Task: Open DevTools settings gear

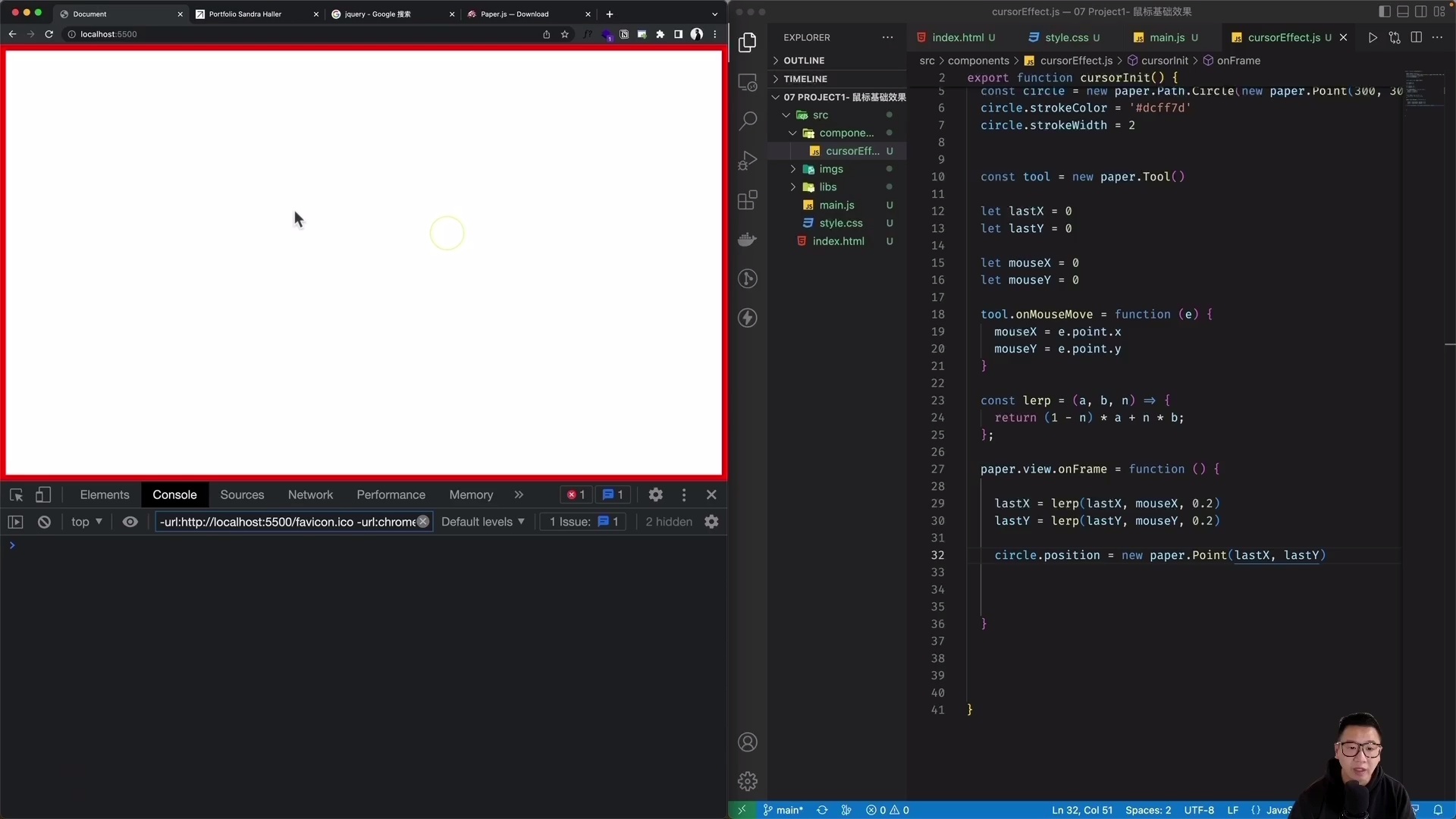Action: [655, 494]
